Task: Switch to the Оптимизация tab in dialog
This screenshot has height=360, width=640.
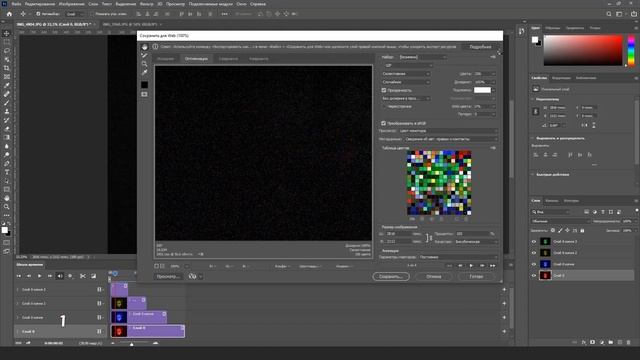Action: point(196,59)
